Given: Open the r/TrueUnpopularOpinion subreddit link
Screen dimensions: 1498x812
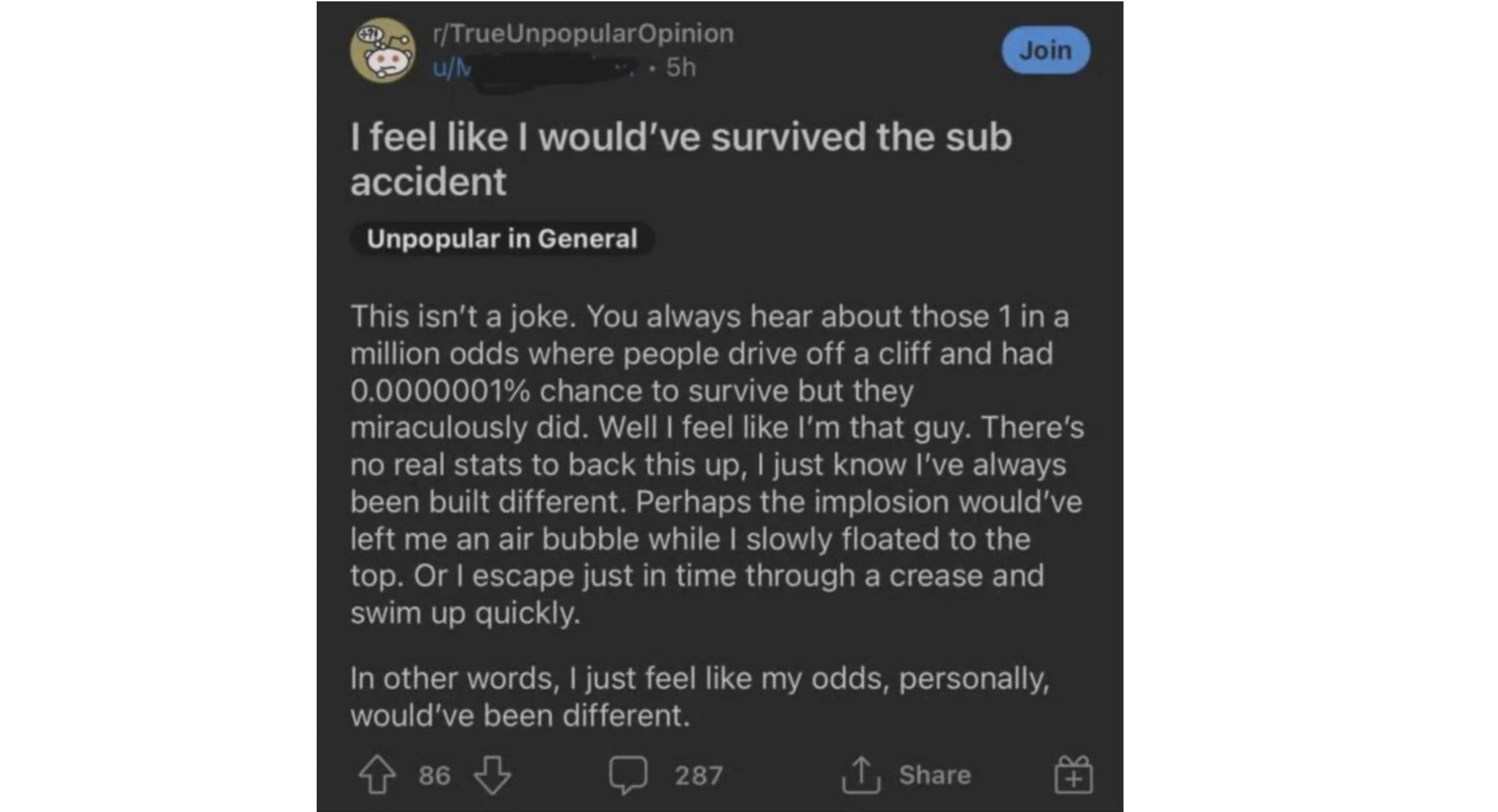Looking at the screenshot, I should 584,33.
